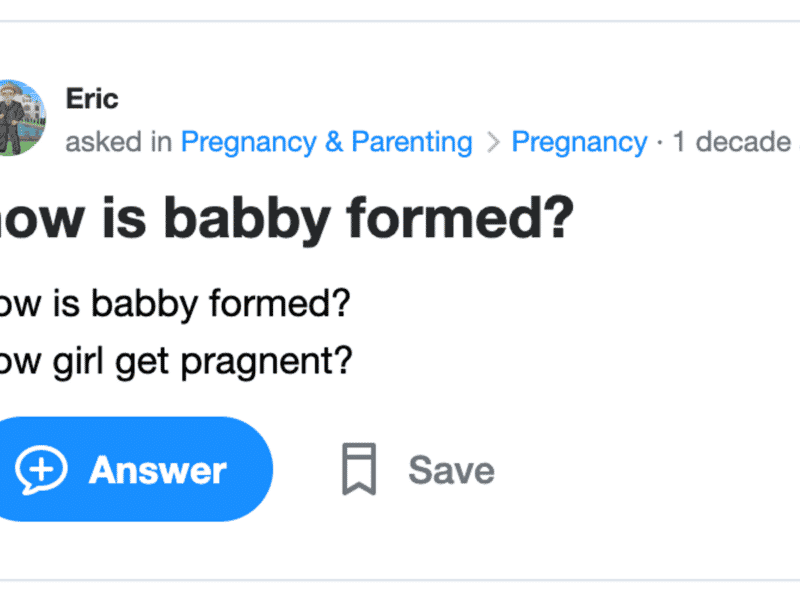Screen dimensions: 800x600
Task: Click the word 'Parenting' in the category link
Action: pyautogui.click(x=412, y=142)
